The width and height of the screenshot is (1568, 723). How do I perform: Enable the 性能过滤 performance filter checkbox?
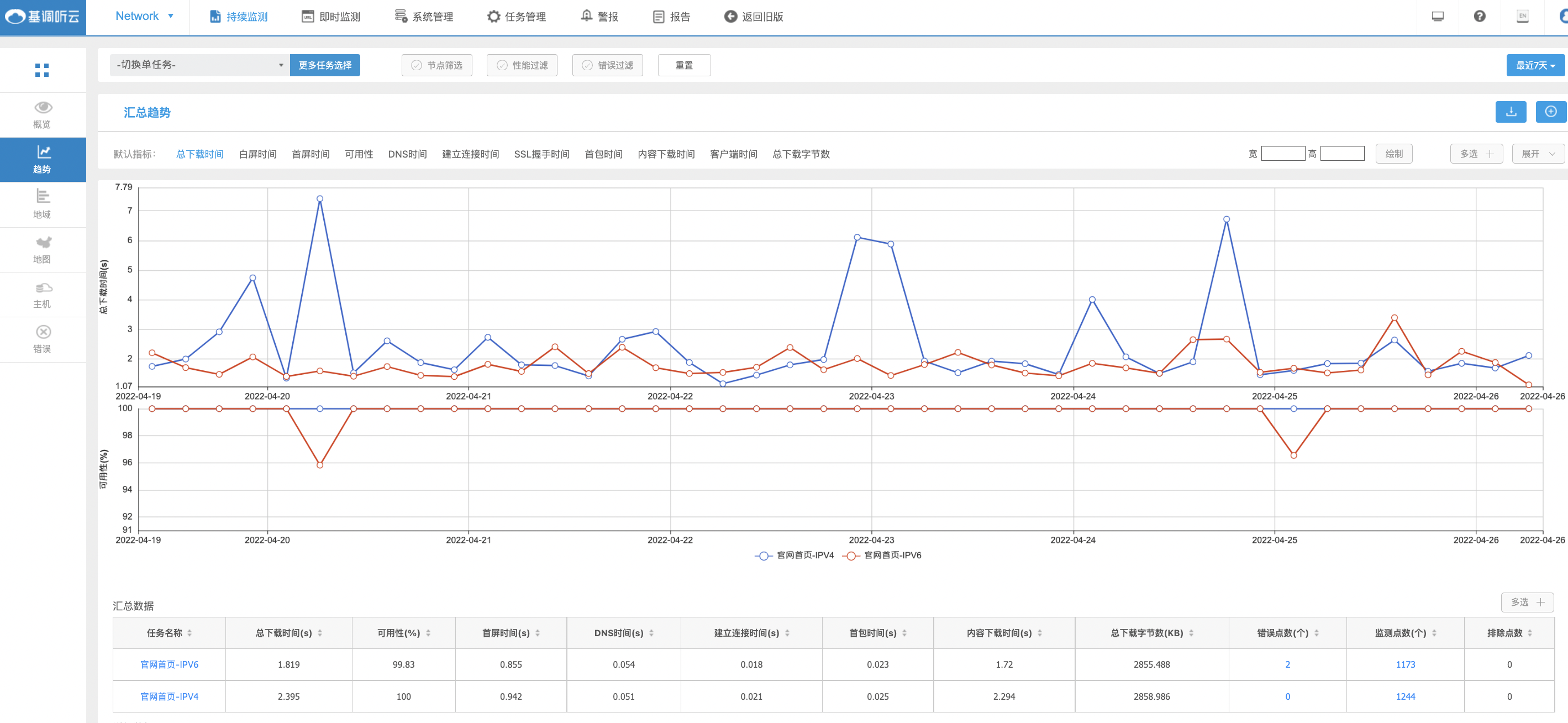click(502, 65)
